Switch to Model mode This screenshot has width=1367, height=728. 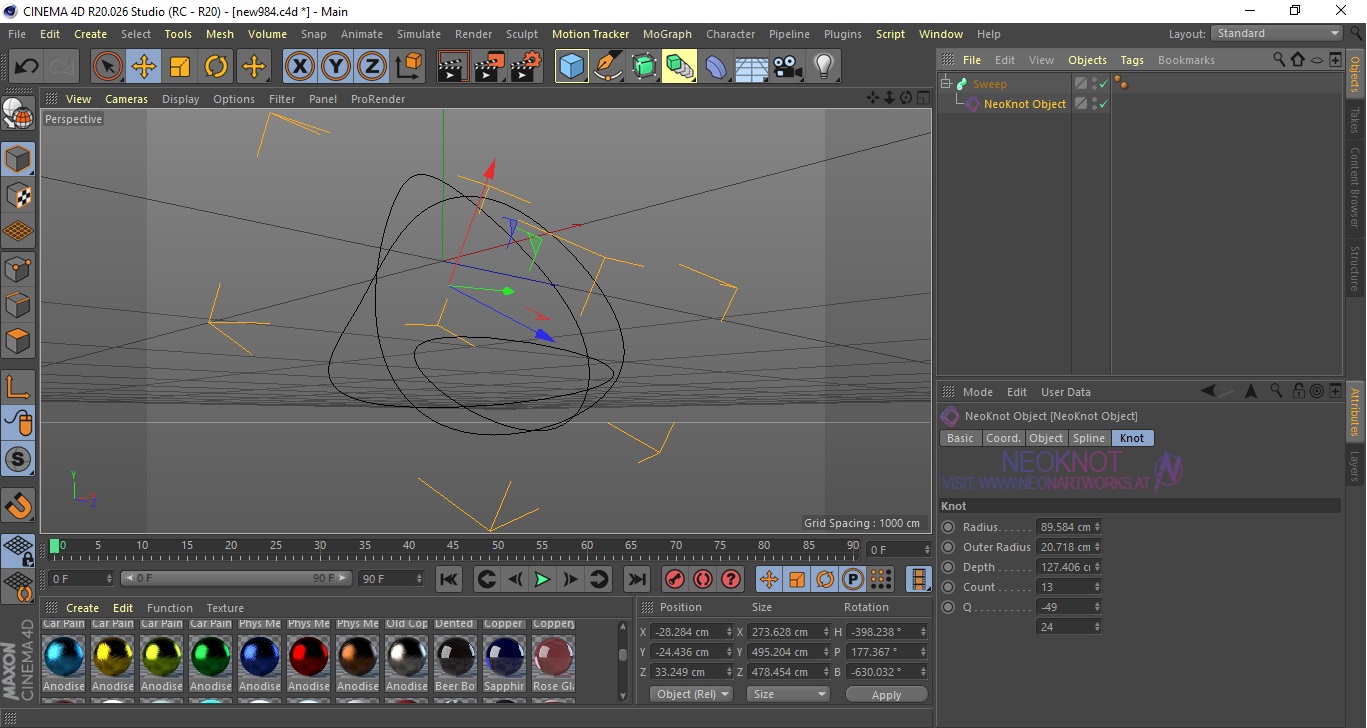tap(18, 160)
